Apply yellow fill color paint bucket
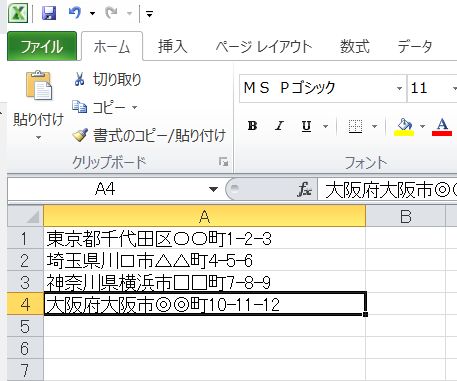This screenshot has width=457, height=381. point(404,127)
